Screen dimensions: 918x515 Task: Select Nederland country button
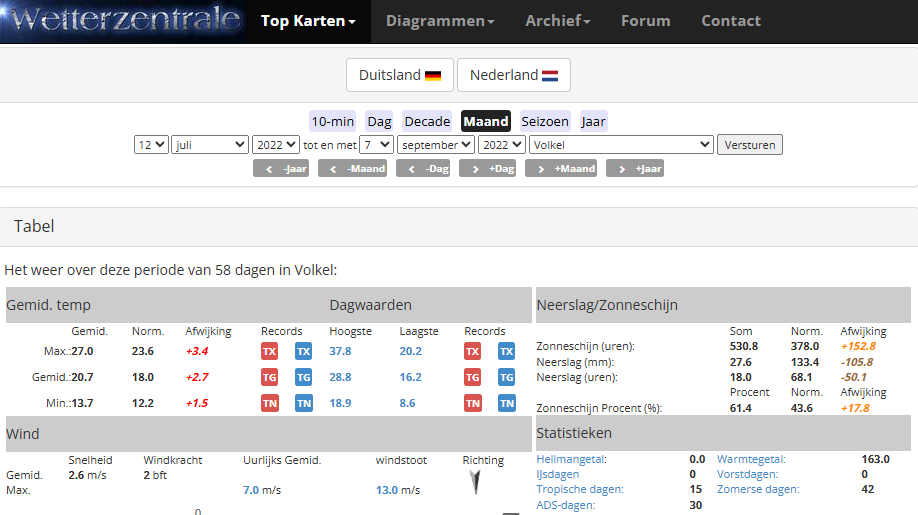point(513,75)
